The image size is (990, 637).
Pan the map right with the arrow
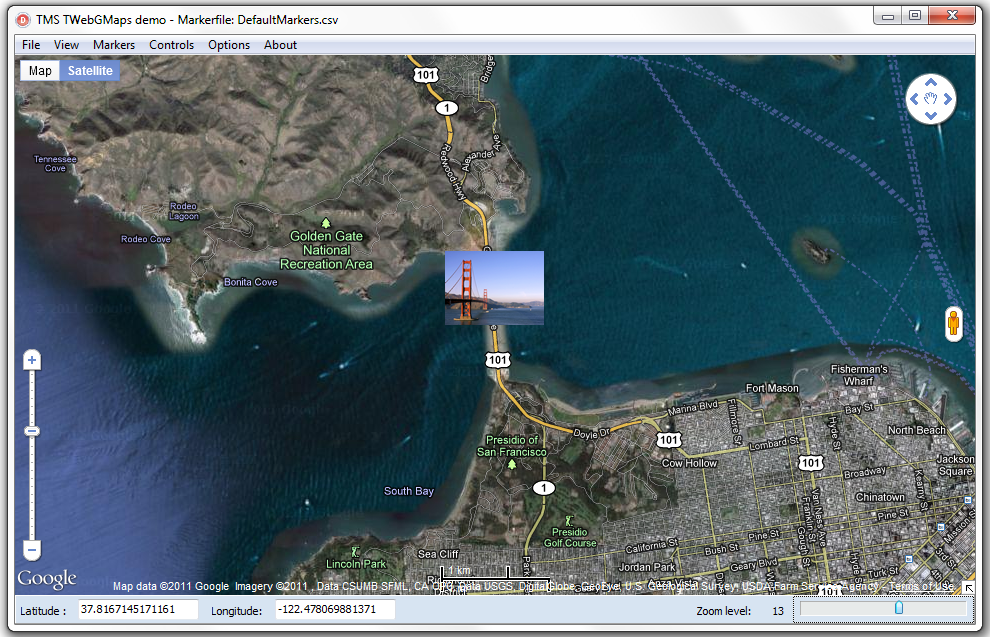(948, 99)
